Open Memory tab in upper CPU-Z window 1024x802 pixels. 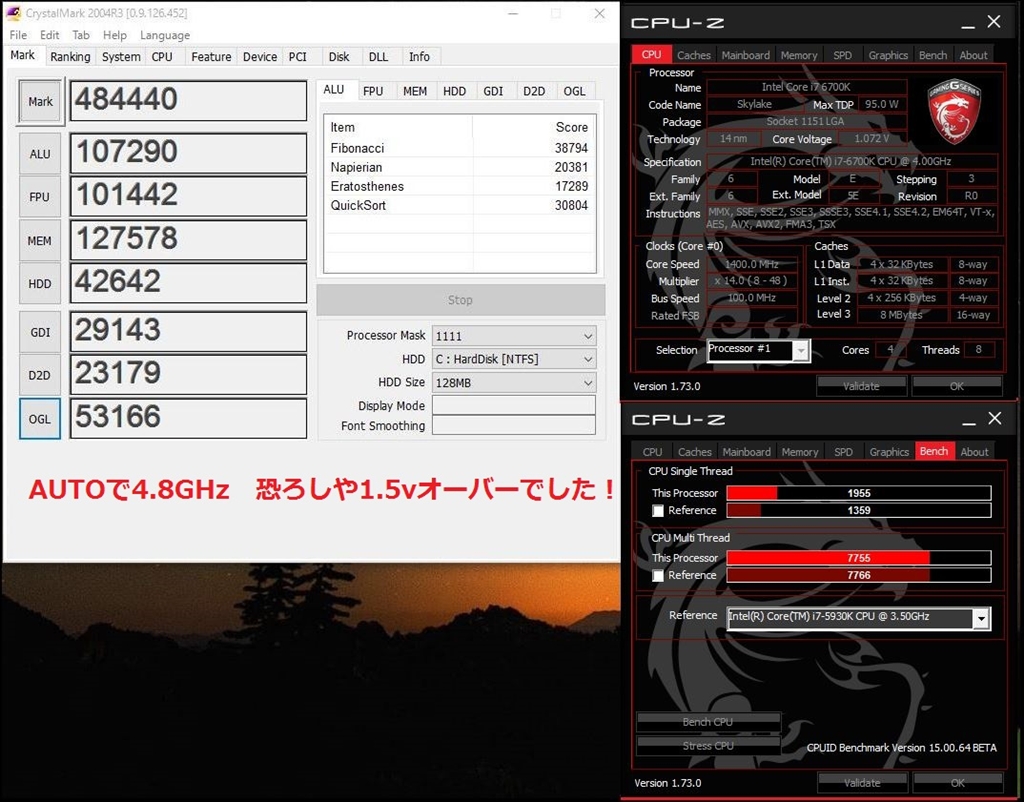click(799, 56)
